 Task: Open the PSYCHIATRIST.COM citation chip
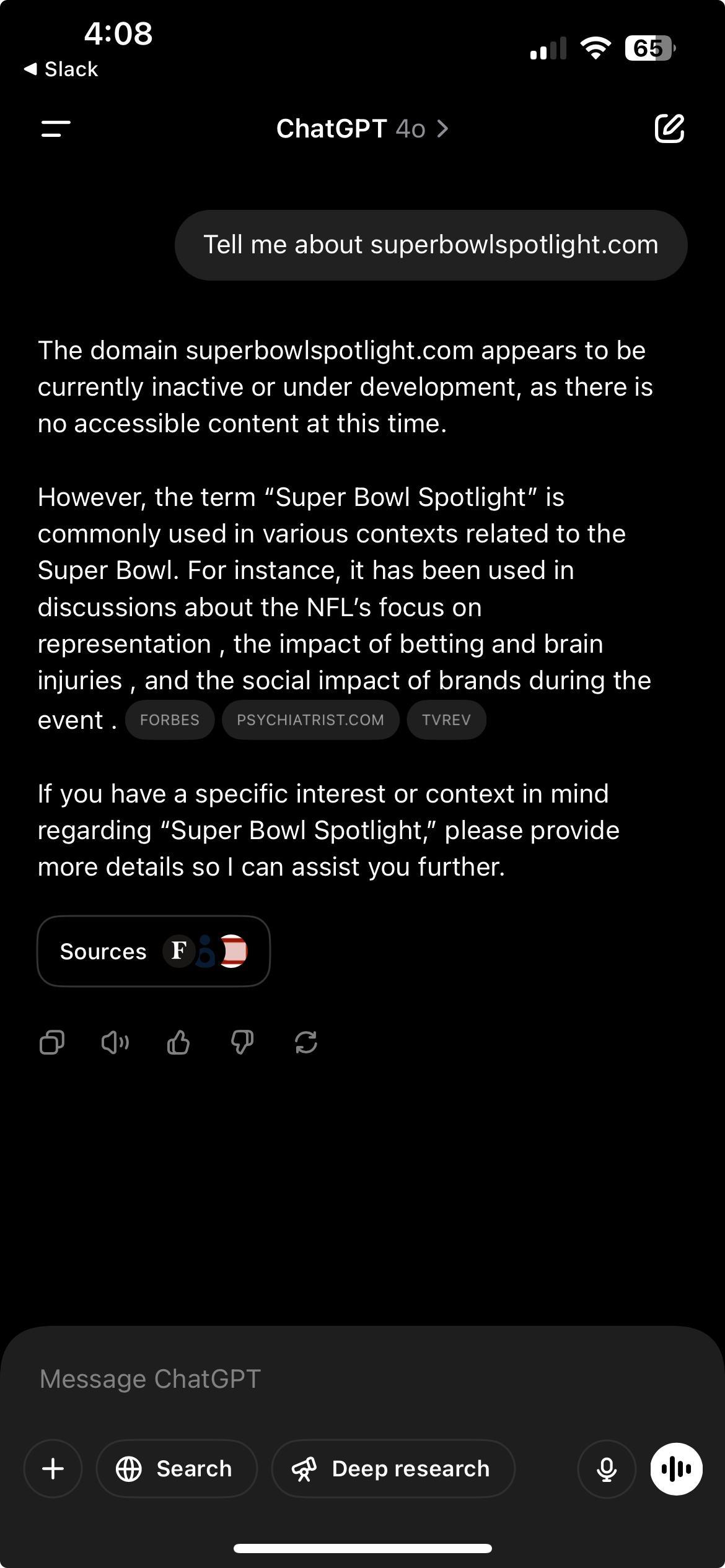(310, 720)
